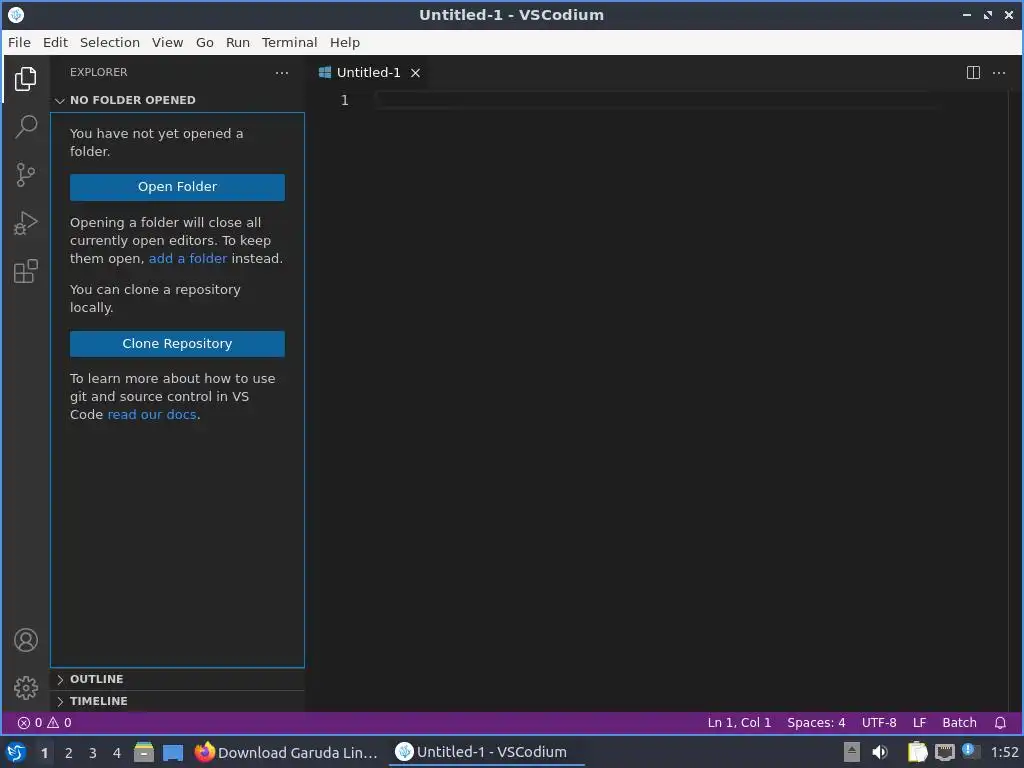
Task: Switch to virtual desktop 4
Action: point(117,752)
